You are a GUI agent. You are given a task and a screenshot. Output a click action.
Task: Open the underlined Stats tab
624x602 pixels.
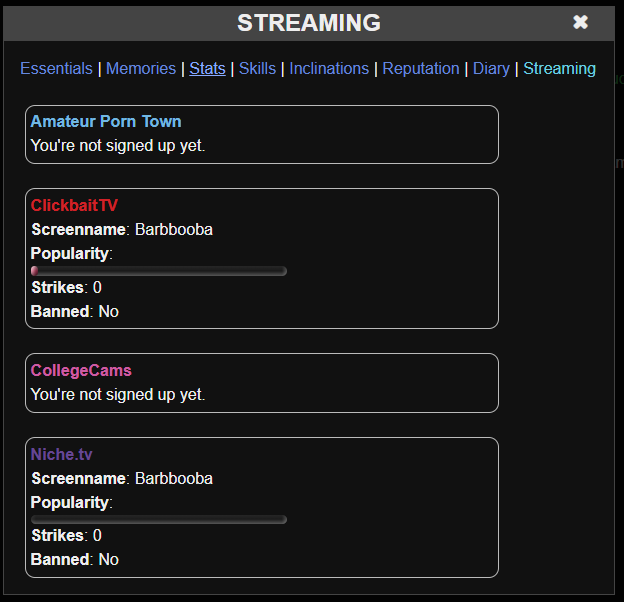click(x=207, y=68)
